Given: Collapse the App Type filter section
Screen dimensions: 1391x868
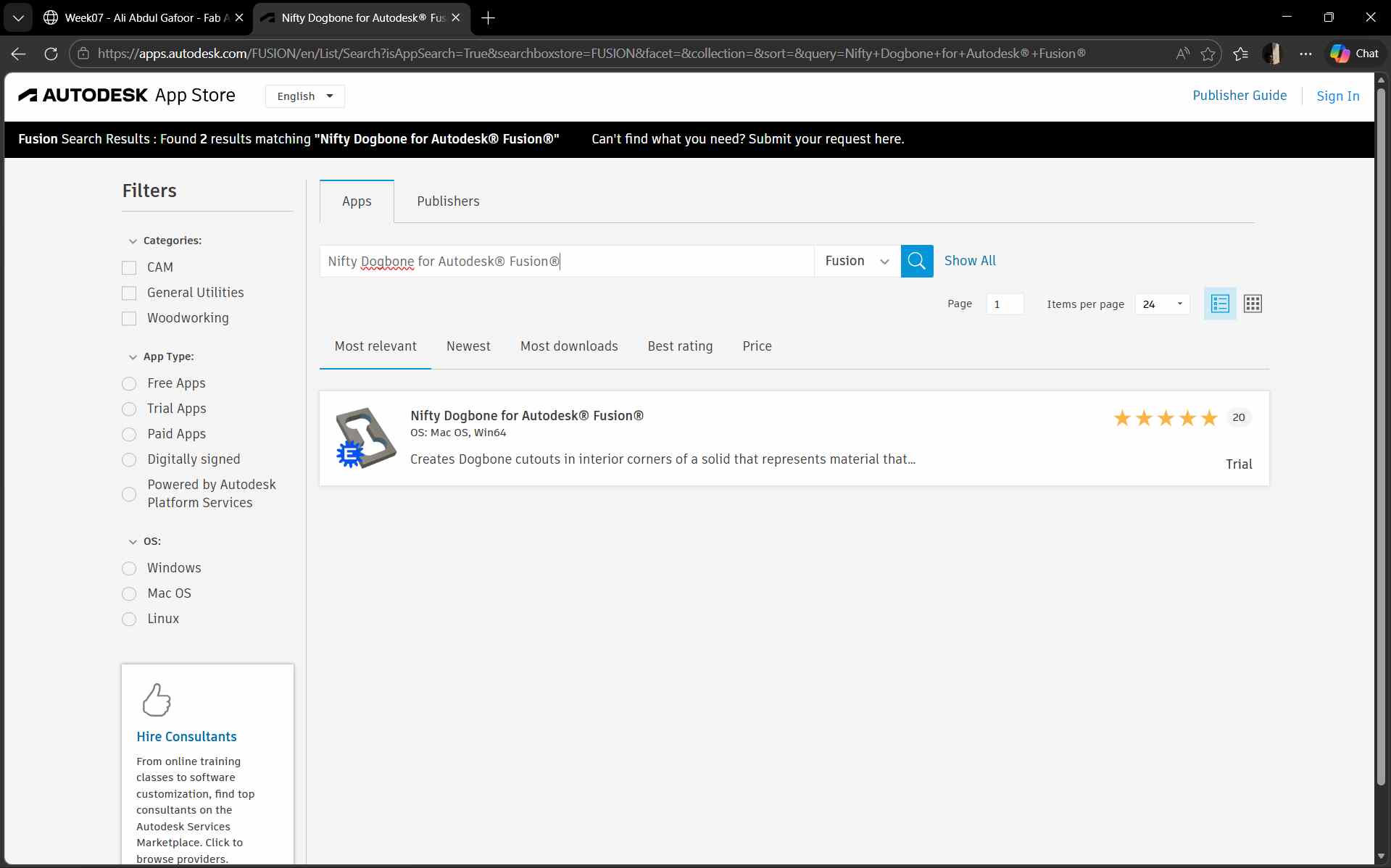Looking at the screenshot, I should coord(133,357).
